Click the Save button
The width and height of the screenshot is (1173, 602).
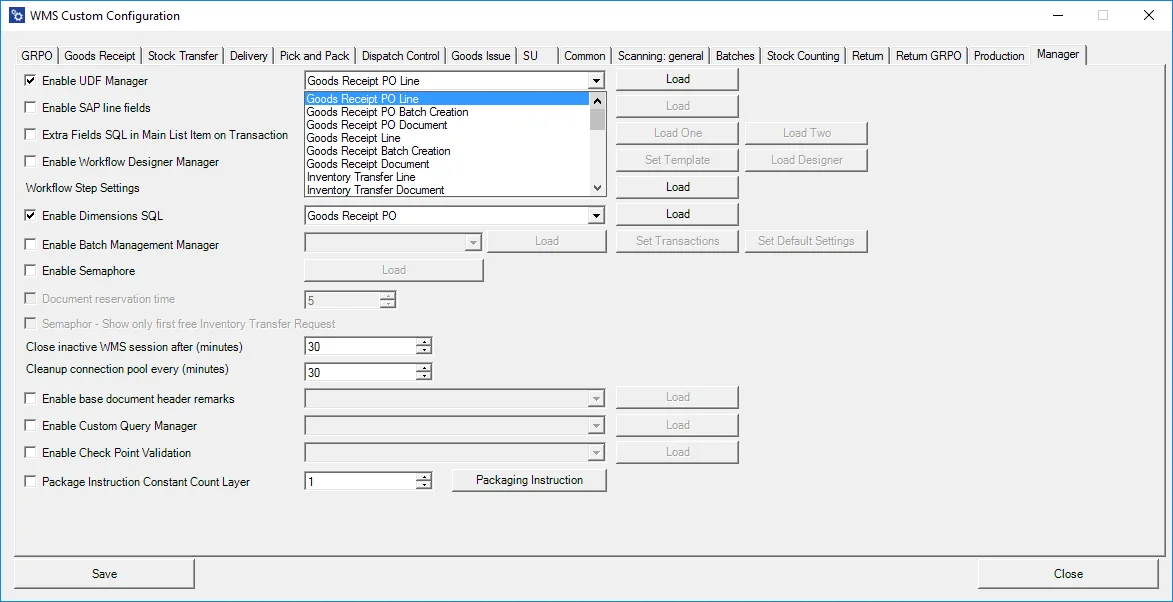[x=104, y=573]
